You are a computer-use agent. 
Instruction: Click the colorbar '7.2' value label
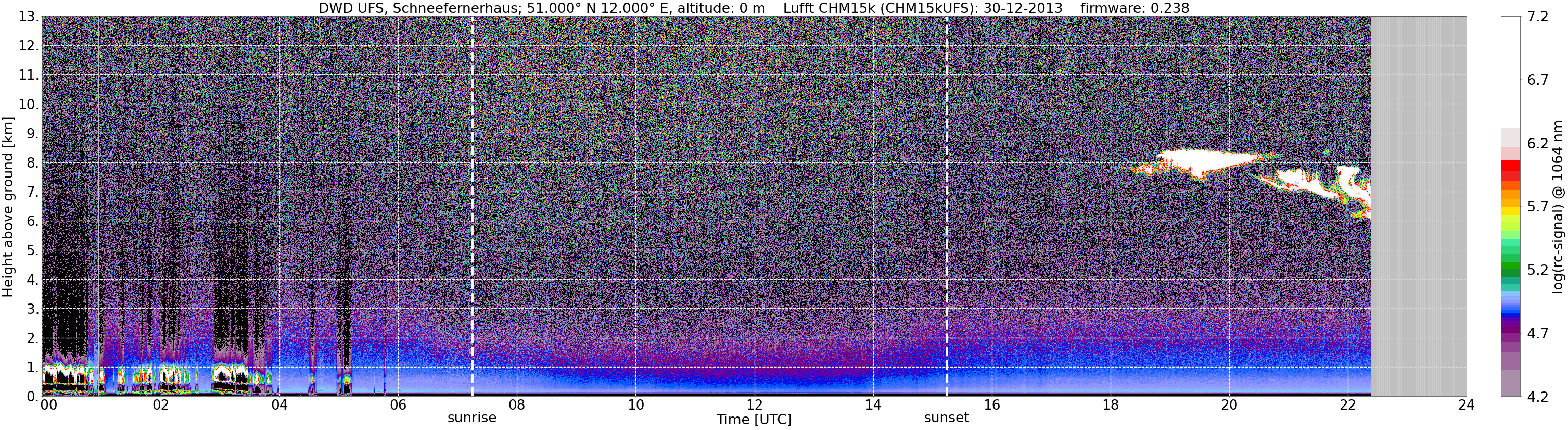coord(1538,17)
